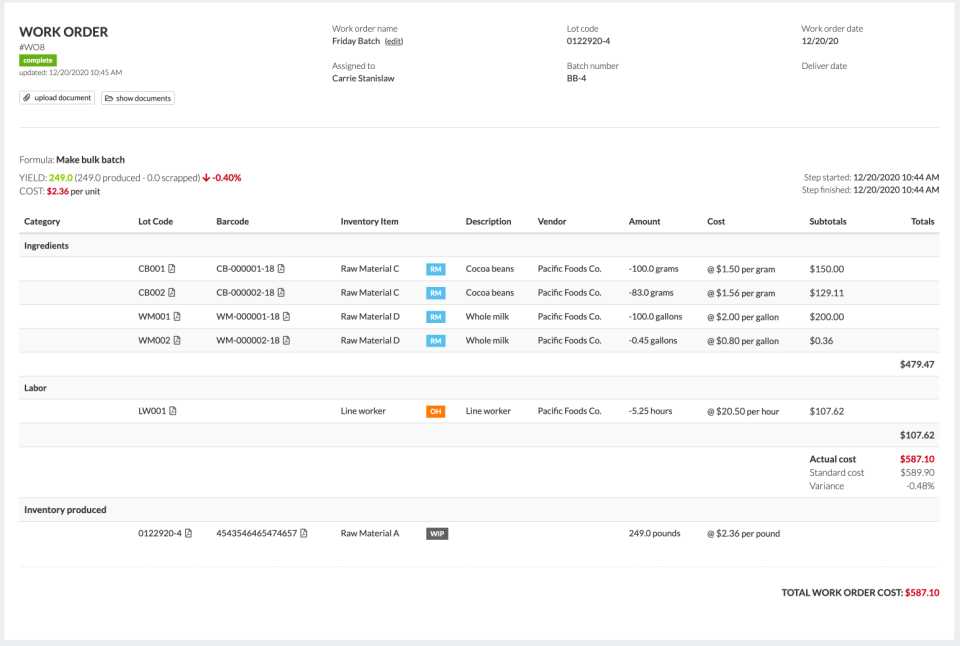The height and width of the screenshot is (646, 960).
Task: Click the paperclip icon on upload document
Action: [x=26, y=97]
